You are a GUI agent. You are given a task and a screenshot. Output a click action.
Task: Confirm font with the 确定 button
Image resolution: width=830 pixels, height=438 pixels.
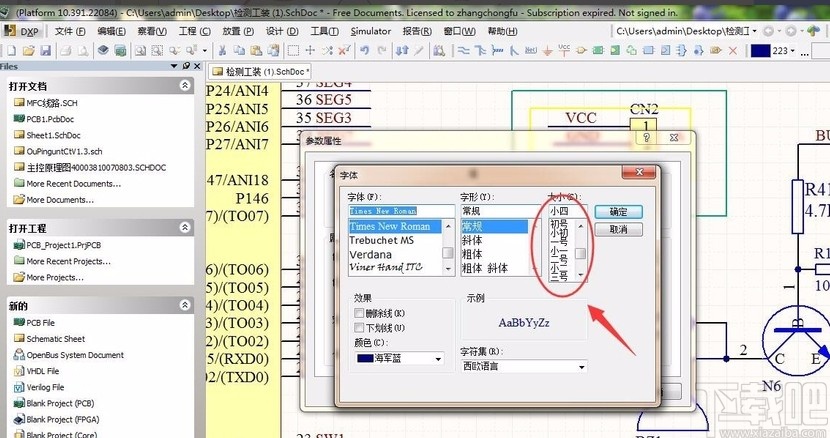click(x=618, y=212)
